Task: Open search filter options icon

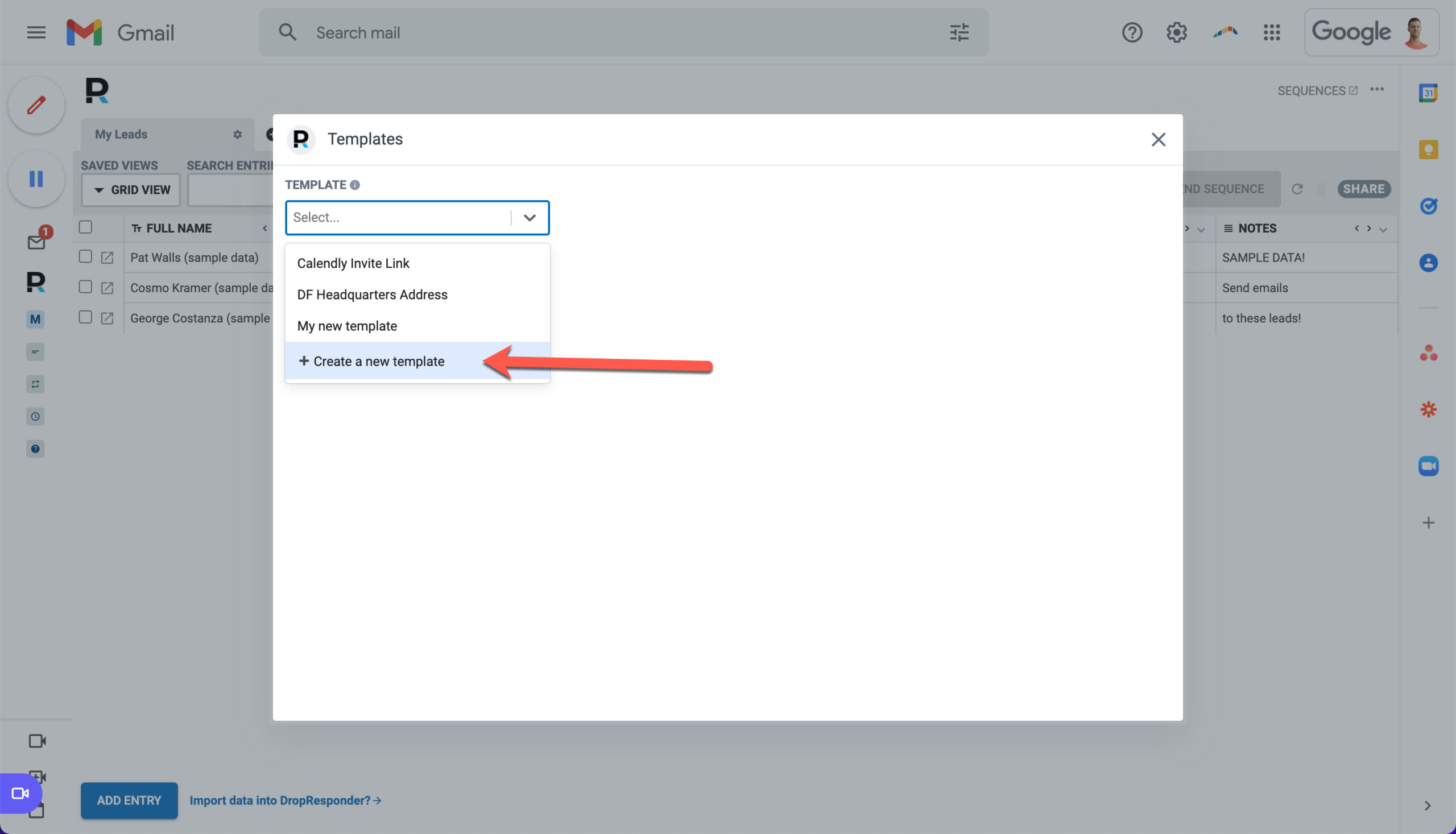Action: [959, 32]
